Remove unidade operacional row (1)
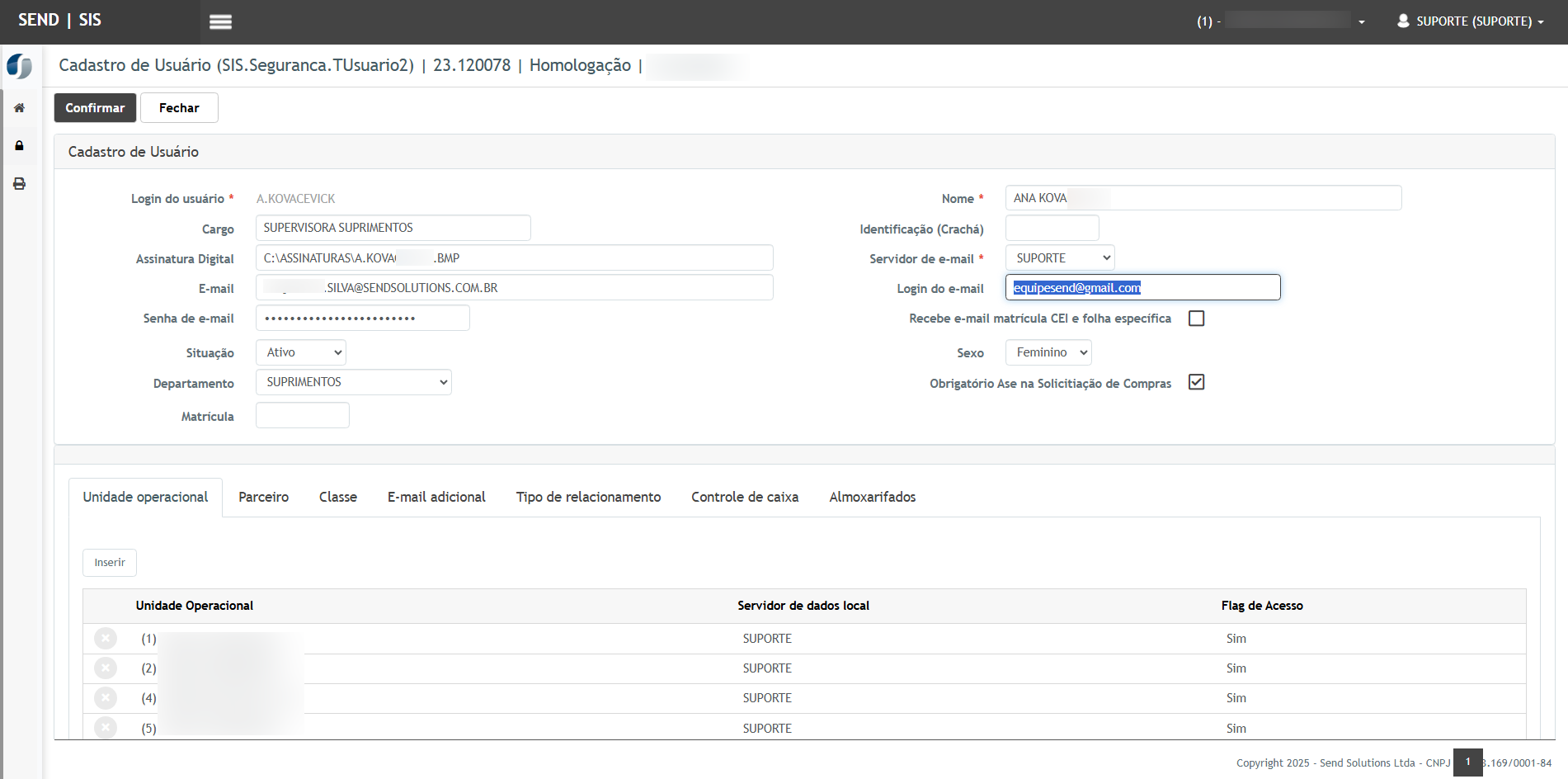The height and width of the screenshot is (779, 1568). [x=106, y=639]
